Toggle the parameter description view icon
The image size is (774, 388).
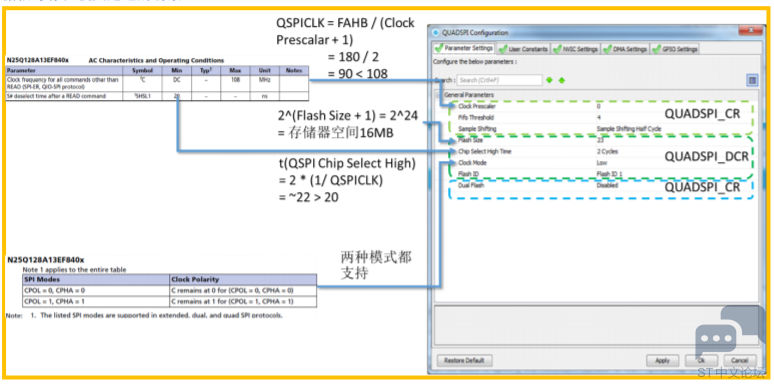pos(752,80)
